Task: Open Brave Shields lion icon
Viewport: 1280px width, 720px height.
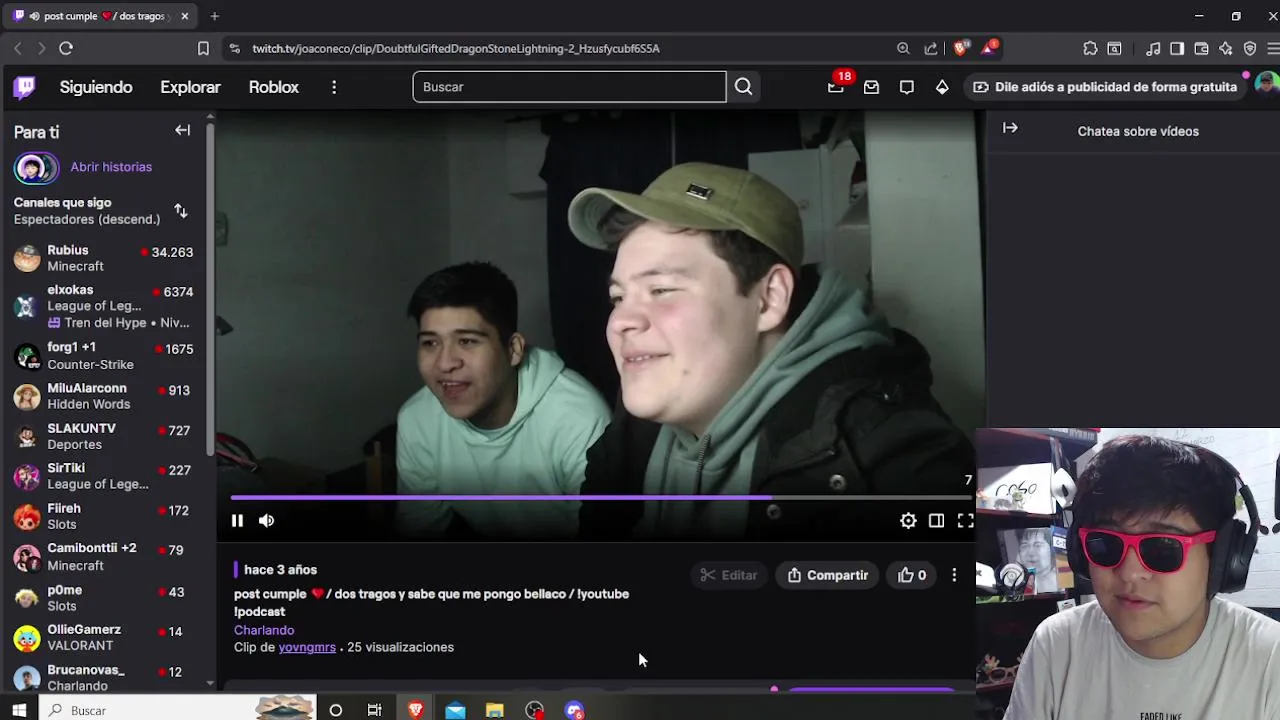Action: point(961,48)
